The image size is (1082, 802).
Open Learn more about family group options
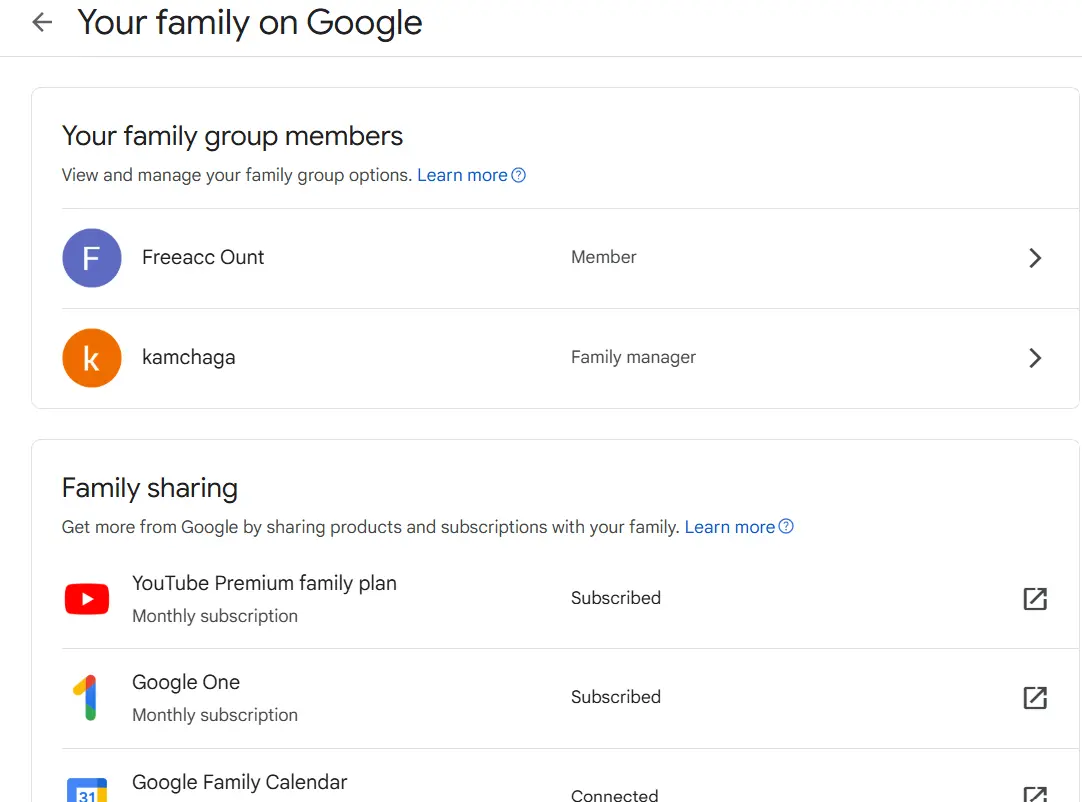pyautogui.click(x=462, y=175)
